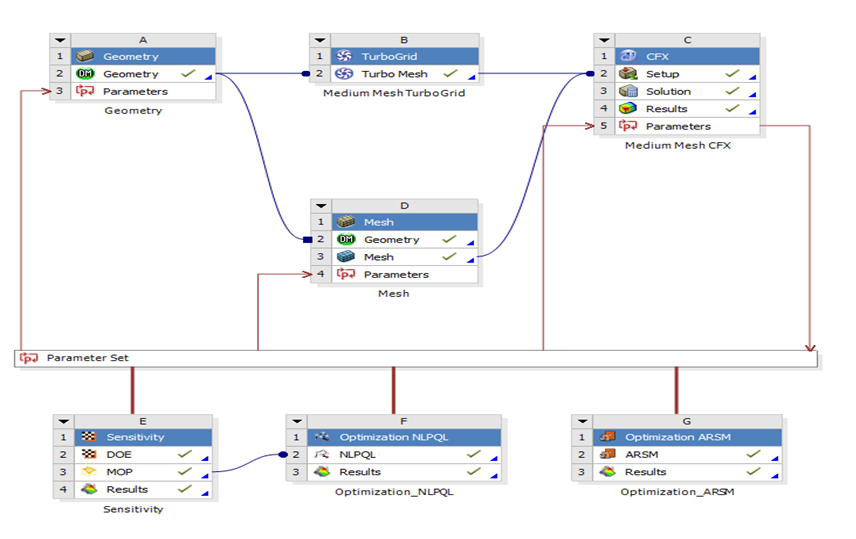The height and width of the screenshot is (539, 856).
Task: Click the Mesh system header icon in D
Action: tap(346, 222)
